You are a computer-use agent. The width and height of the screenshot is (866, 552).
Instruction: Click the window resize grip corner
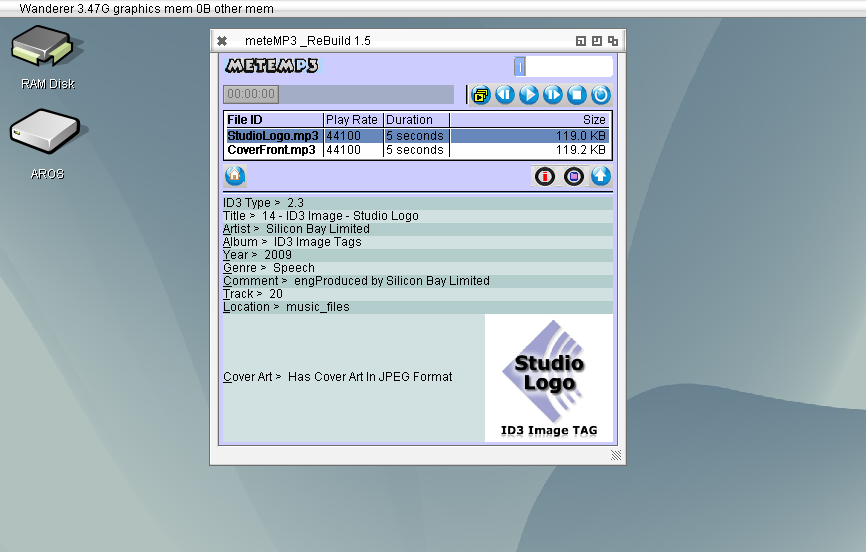point(616,455)
